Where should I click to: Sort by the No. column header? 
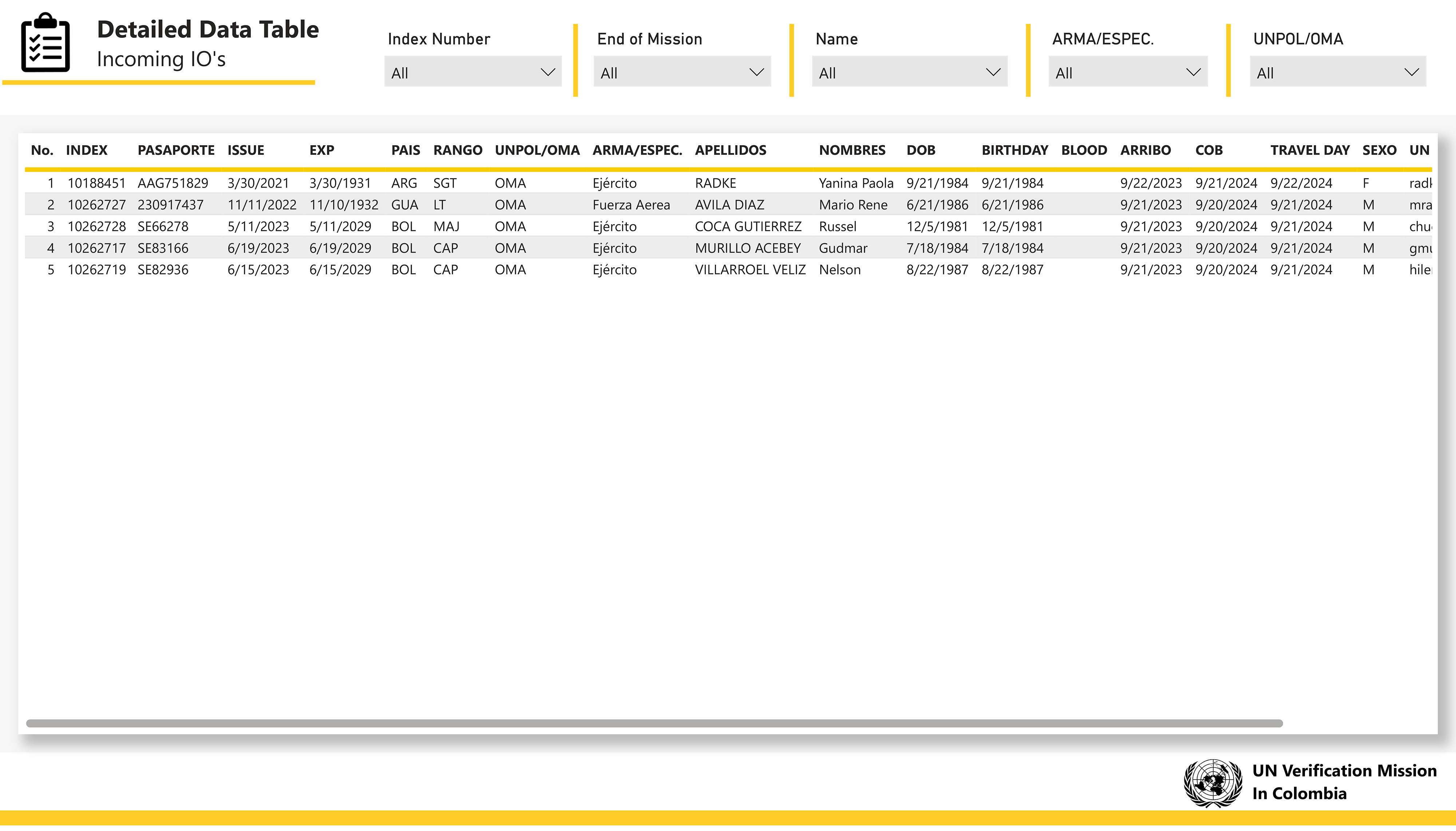pyautogui.click(x=42, y=150)
